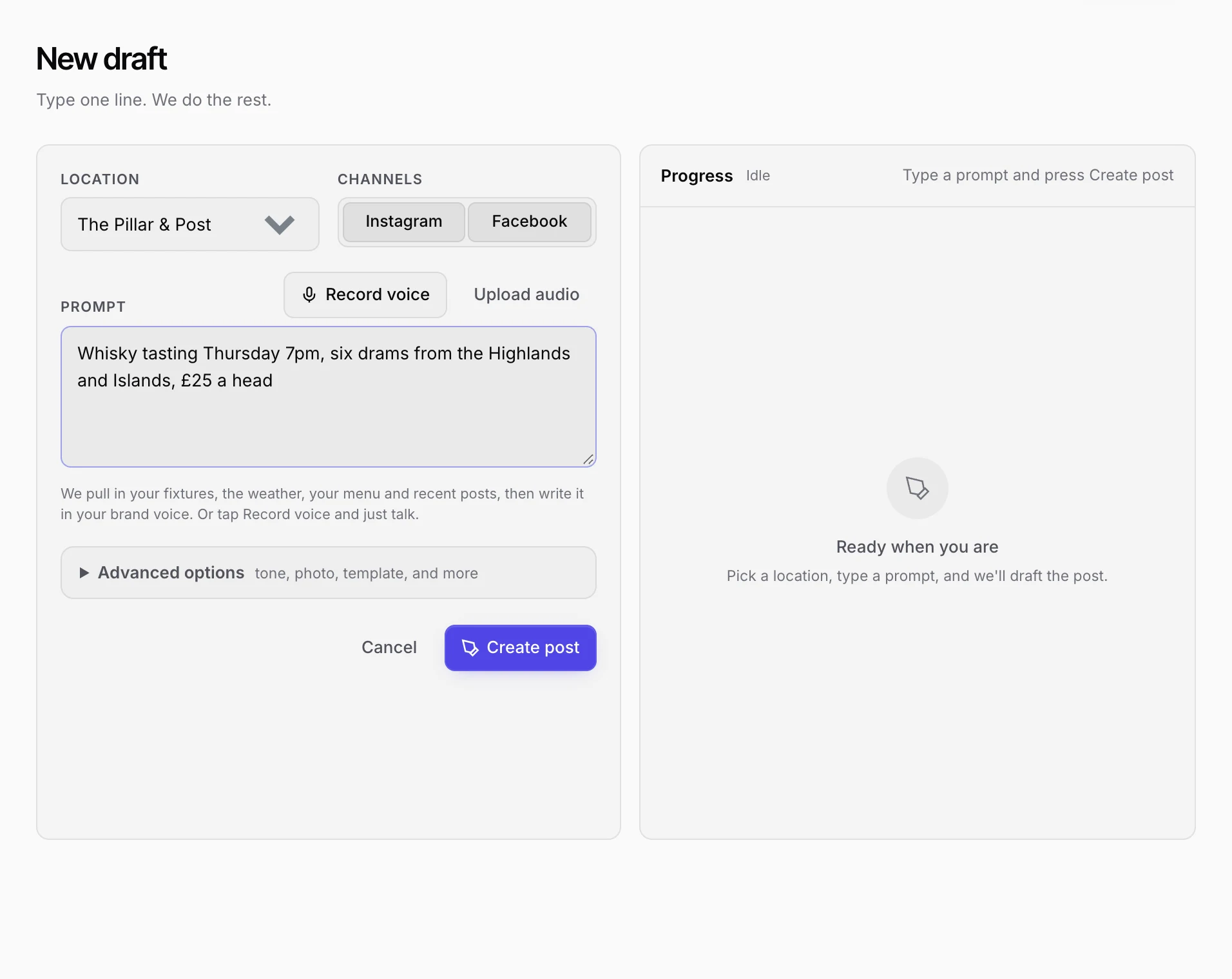Expand Advanced options section

tap(328, 573)
